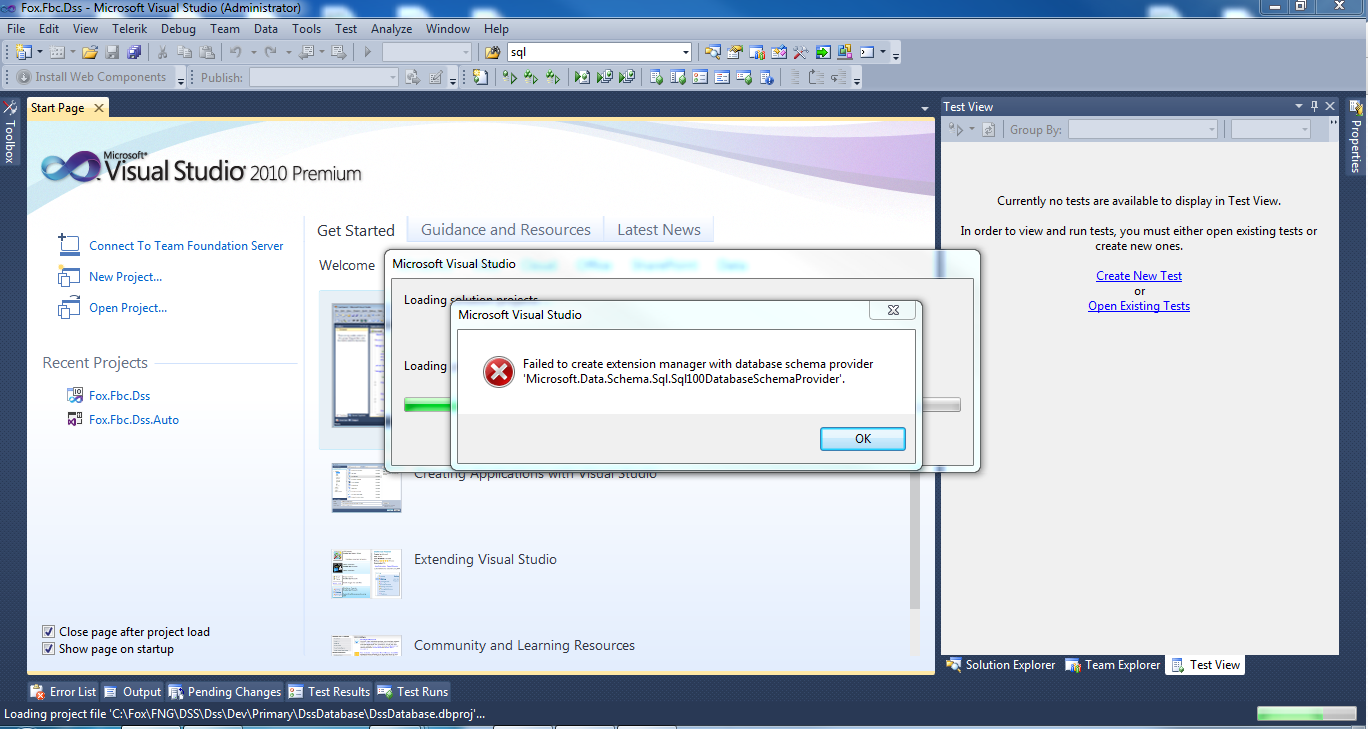This screenshot has width=1368, height=729.
Task: Uncheck 'Show page on startup' checkbox
Action: (49, 649)
